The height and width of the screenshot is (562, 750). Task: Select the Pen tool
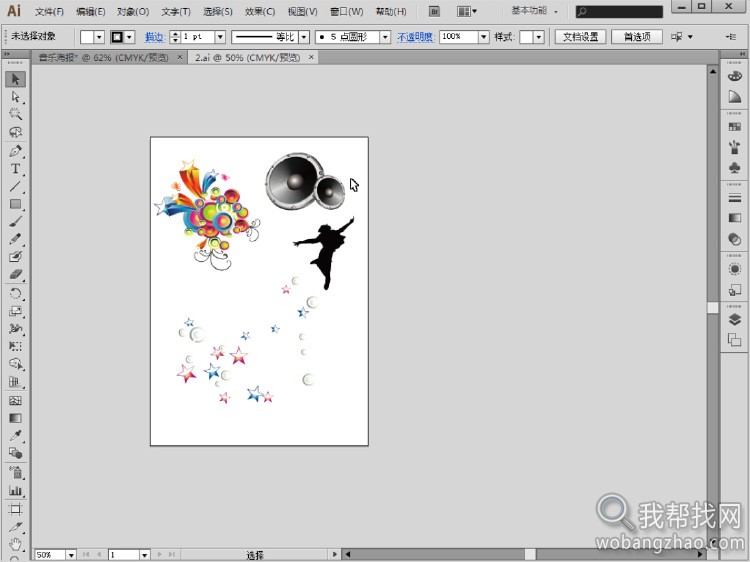point(15,151)
